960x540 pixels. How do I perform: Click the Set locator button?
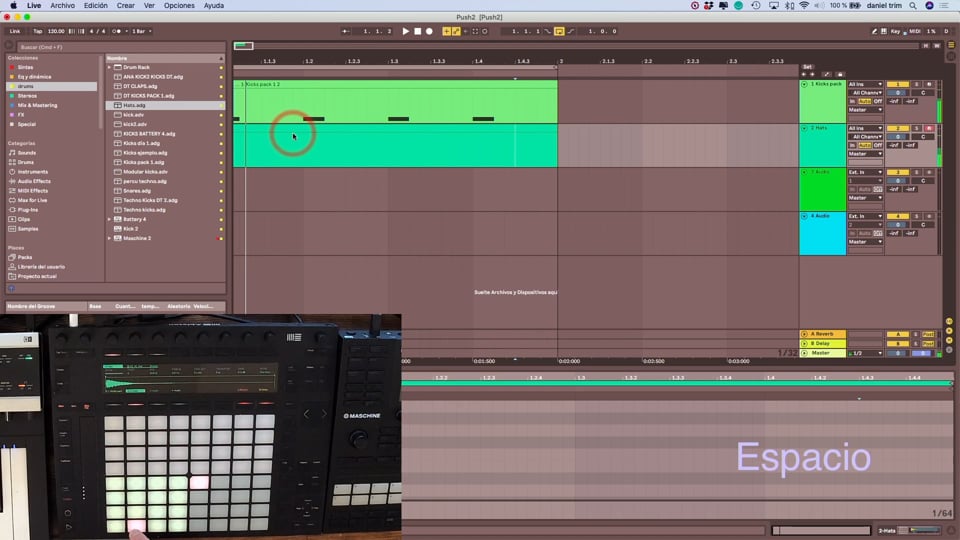807,67
